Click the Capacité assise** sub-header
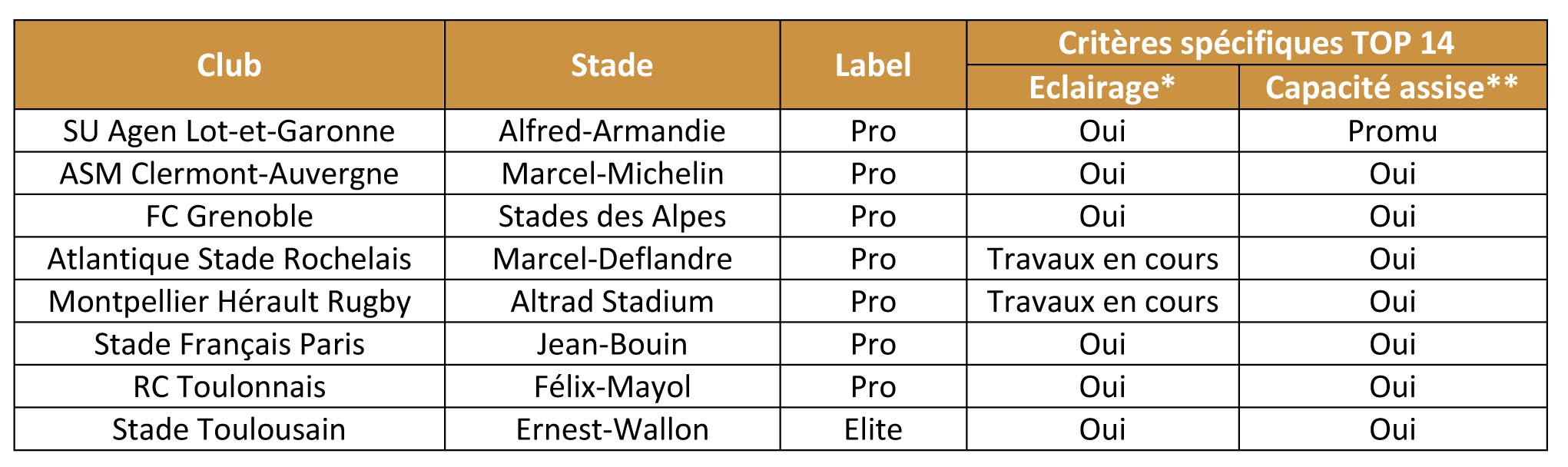Viewport: 1568px width, 467px height. tap(1391, 88)
